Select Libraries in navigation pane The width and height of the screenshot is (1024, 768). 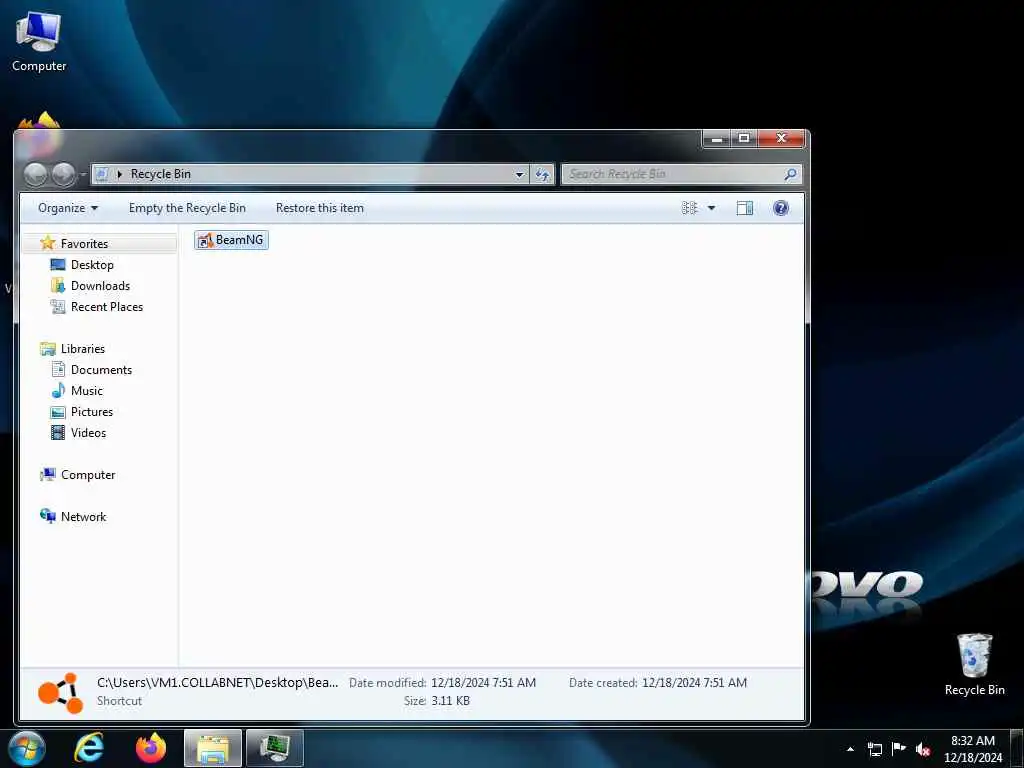(x=82, y=349)
